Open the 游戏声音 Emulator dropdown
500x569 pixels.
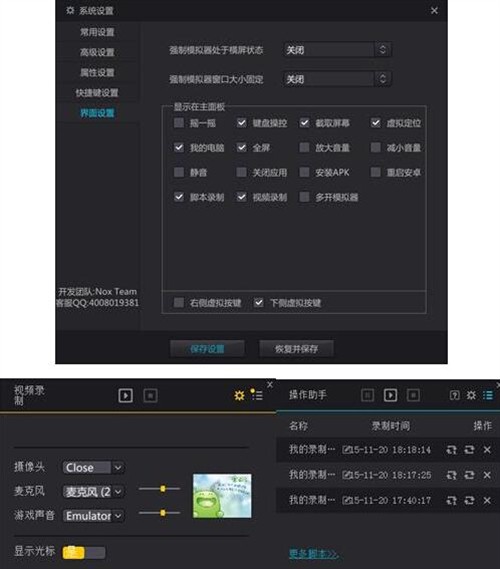(x=94, y=516)
